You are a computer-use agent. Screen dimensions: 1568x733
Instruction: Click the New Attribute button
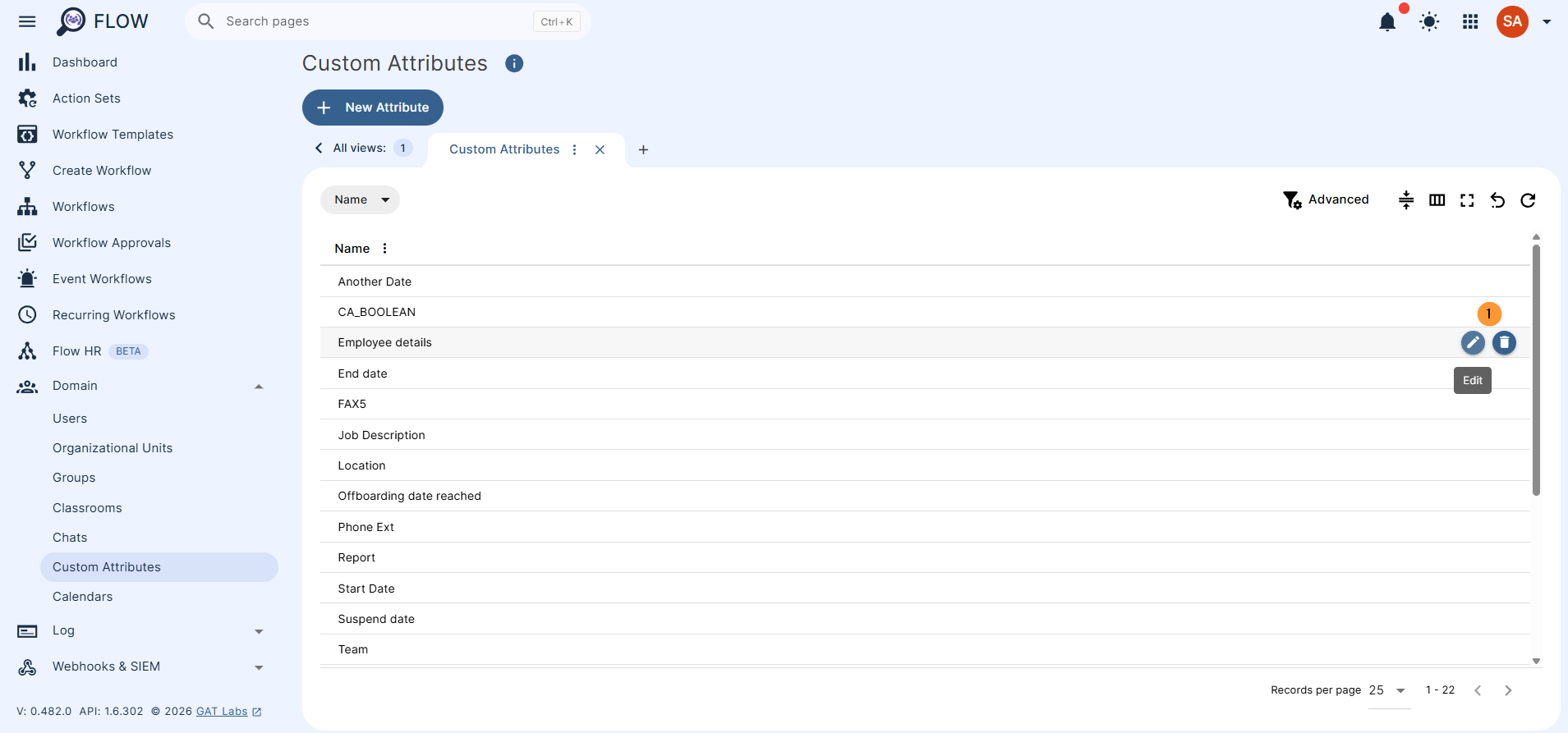[373, 108]
